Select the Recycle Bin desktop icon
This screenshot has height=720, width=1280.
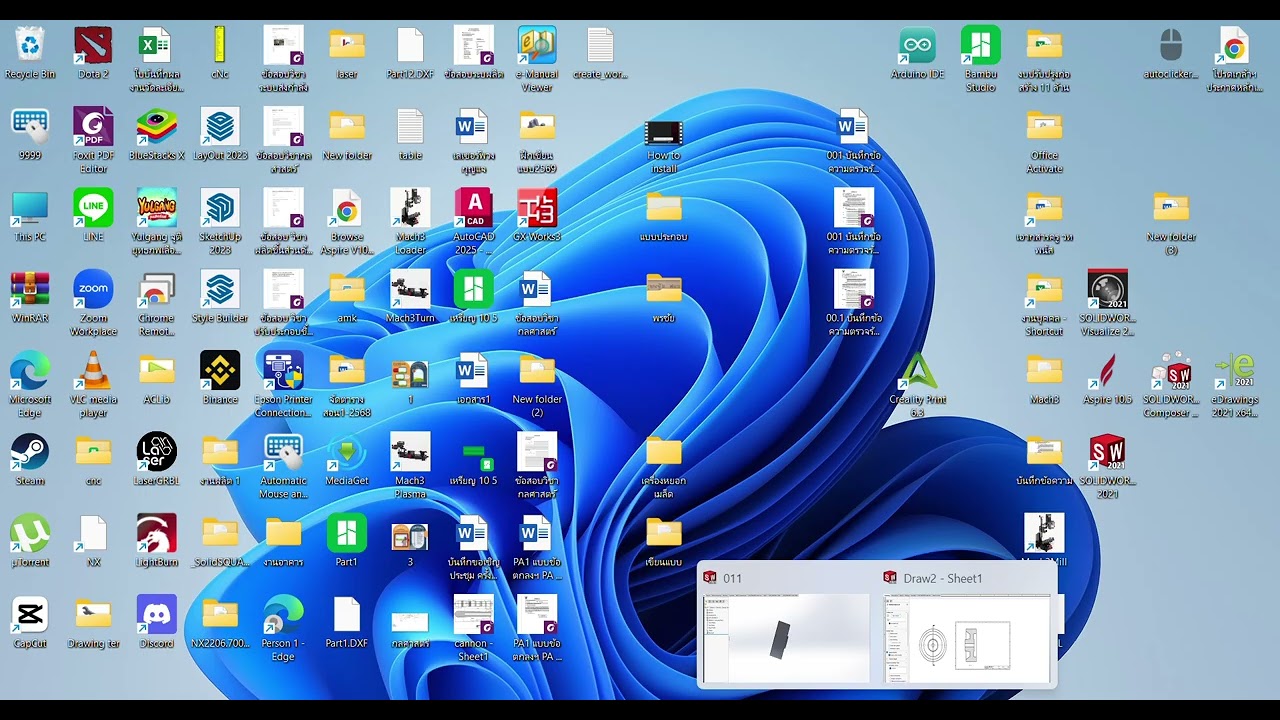click(30, 53)
